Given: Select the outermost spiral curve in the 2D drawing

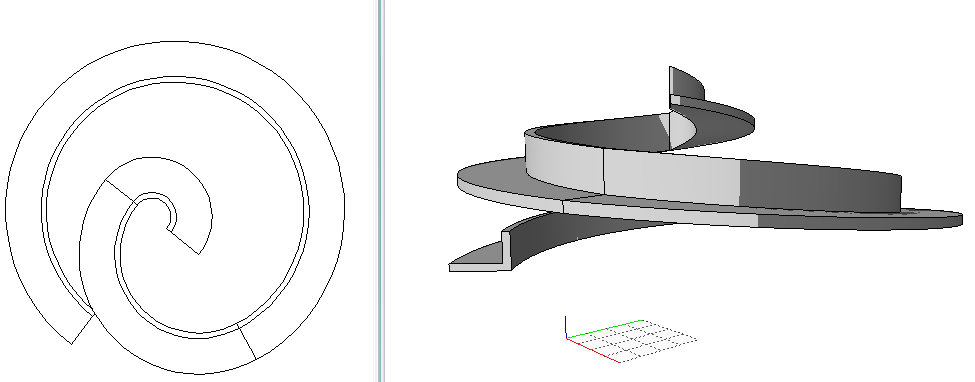Looking at the screenshot, I should coord(175,208).
